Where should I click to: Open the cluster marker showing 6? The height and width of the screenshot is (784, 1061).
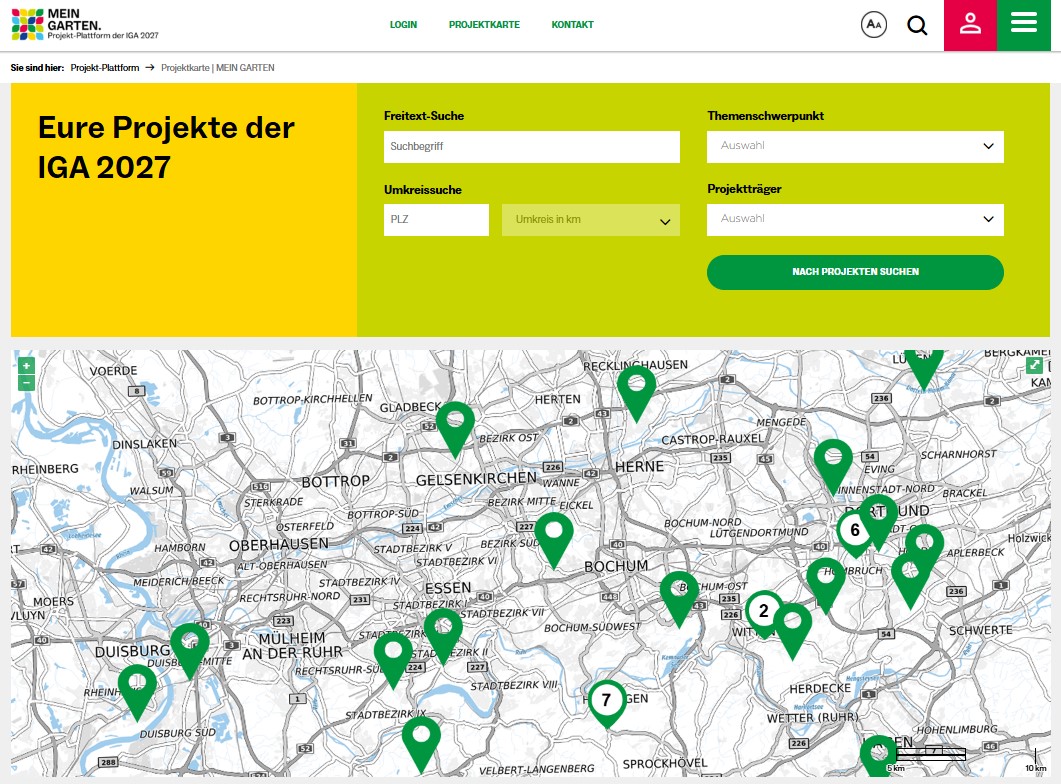(854, 533)
